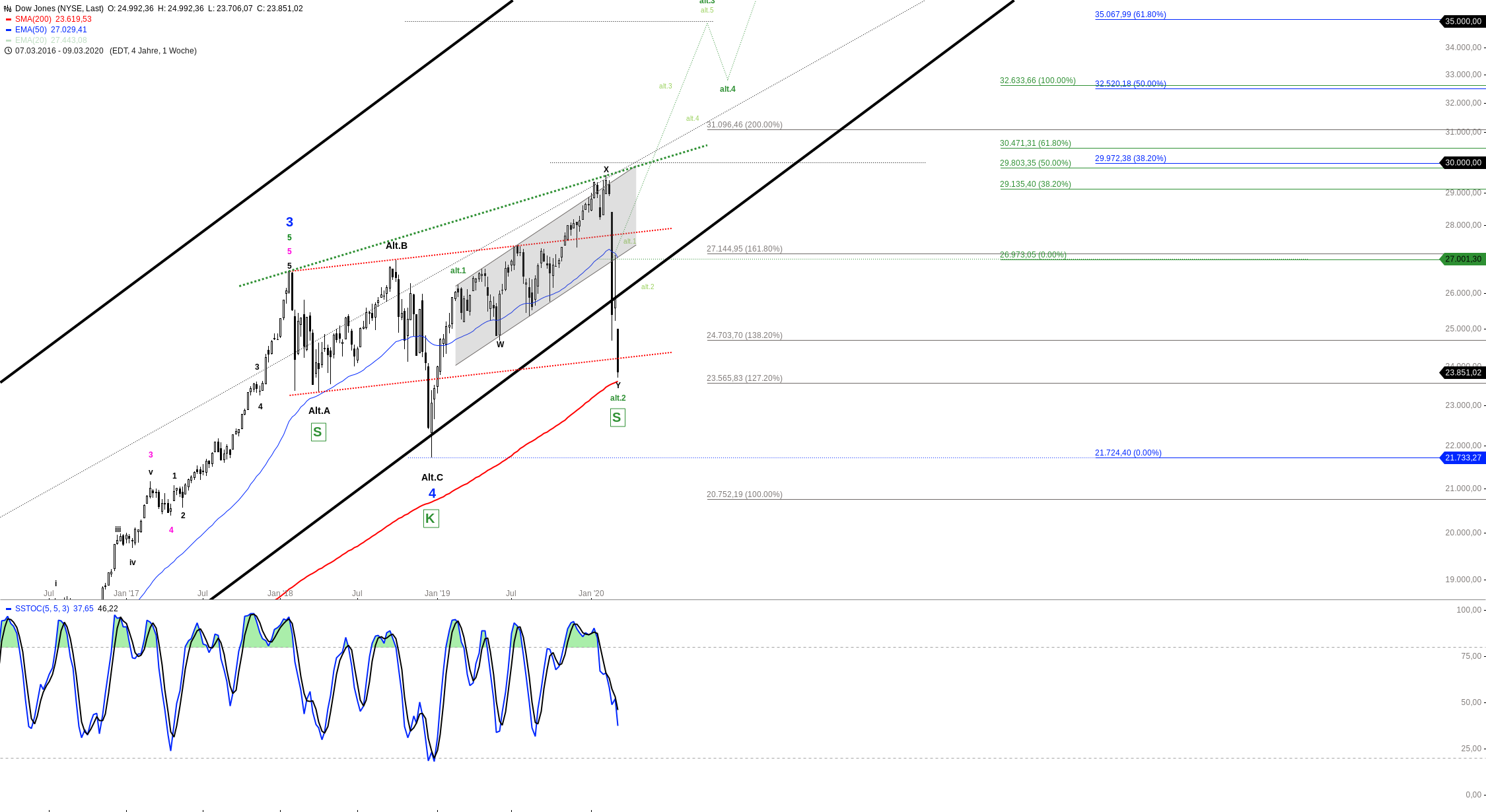Click the green K box below wave 4
The image size is (1486, 812).
coord(431,519)
